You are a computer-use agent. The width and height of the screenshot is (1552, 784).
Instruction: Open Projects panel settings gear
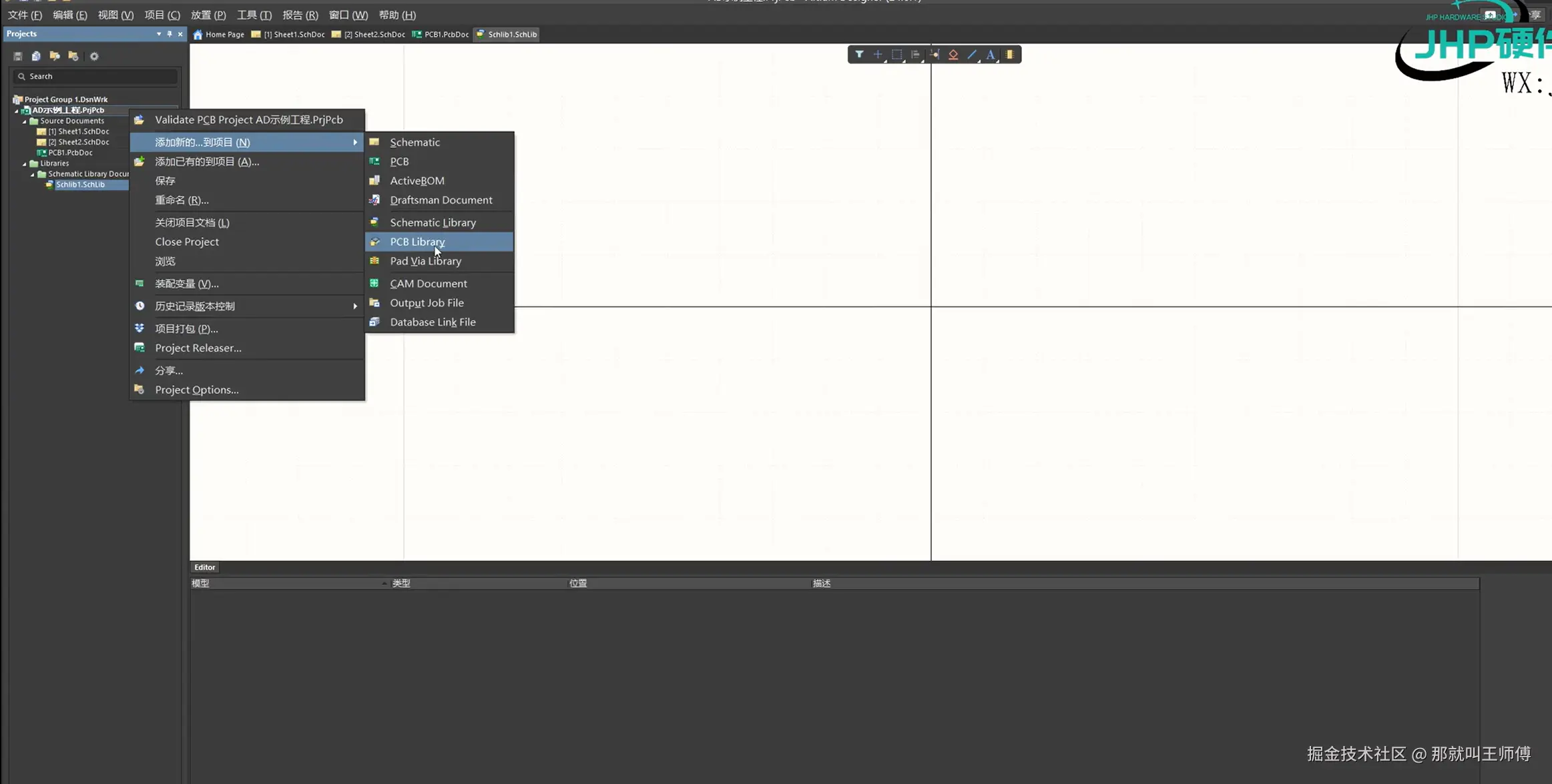[x=94, y=56]
